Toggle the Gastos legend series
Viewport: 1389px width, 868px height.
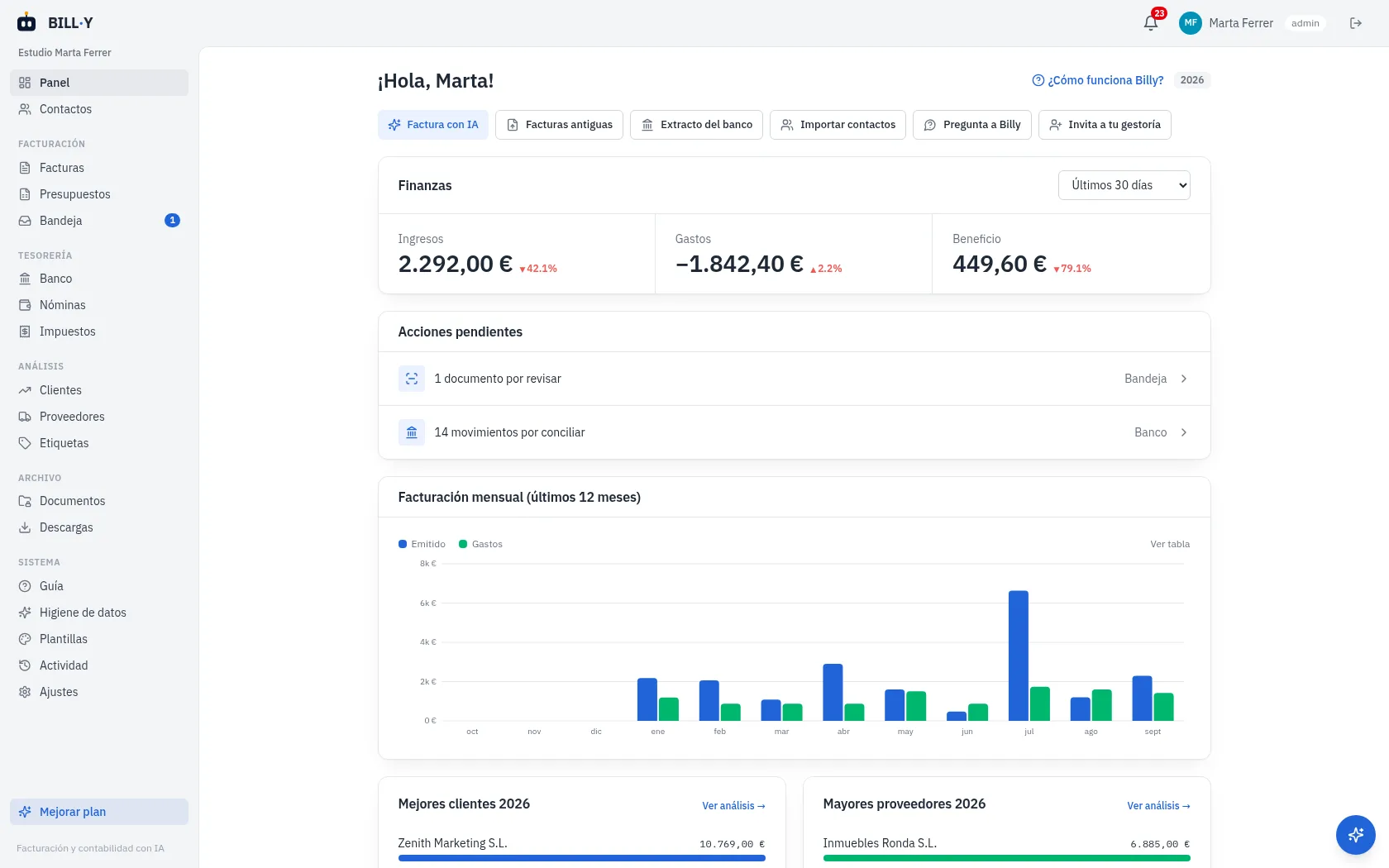[x=480, y=544]
